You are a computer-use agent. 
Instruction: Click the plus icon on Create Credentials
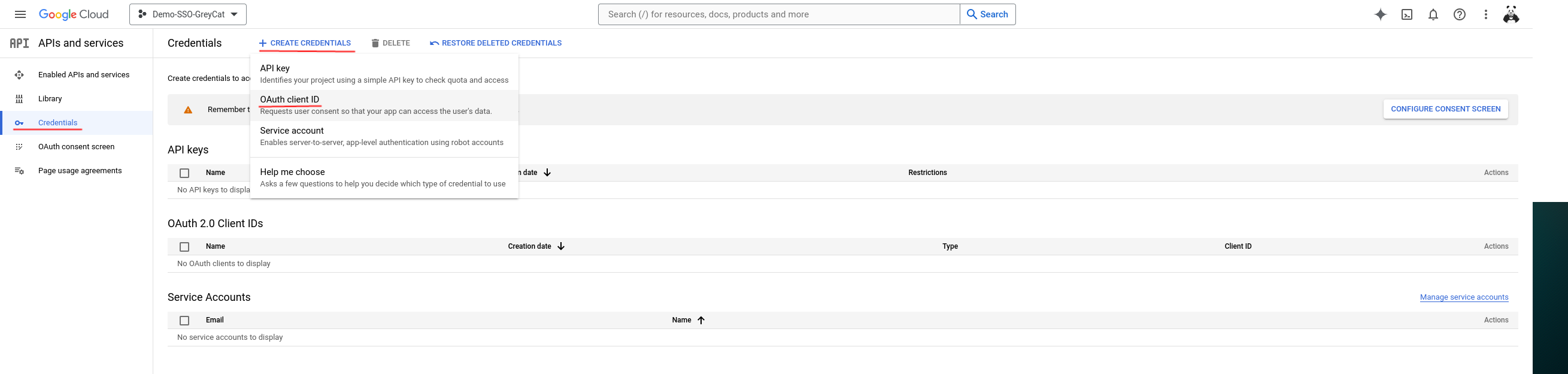point(263,43)
